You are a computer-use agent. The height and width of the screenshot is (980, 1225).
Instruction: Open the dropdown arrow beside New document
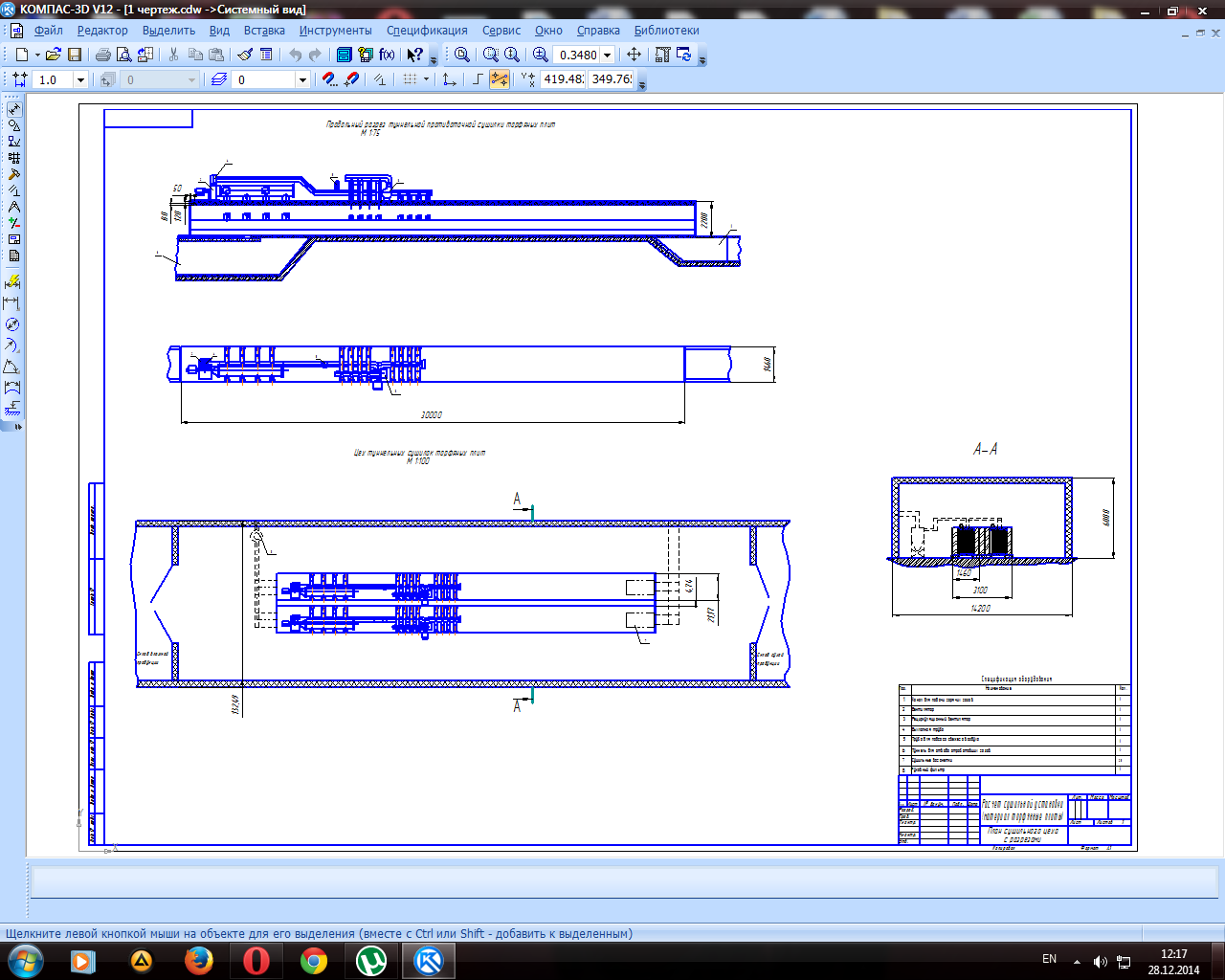click(37, 55)
